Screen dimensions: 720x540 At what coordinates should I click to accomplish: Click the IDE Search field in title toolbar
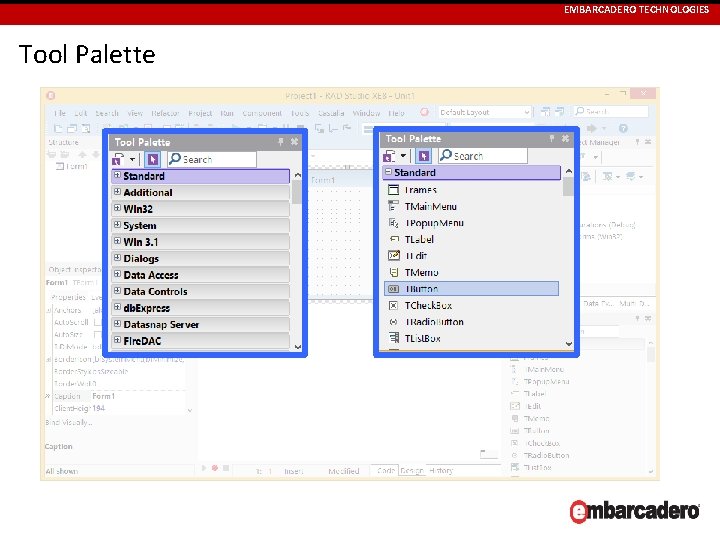[x=611, y=111]
